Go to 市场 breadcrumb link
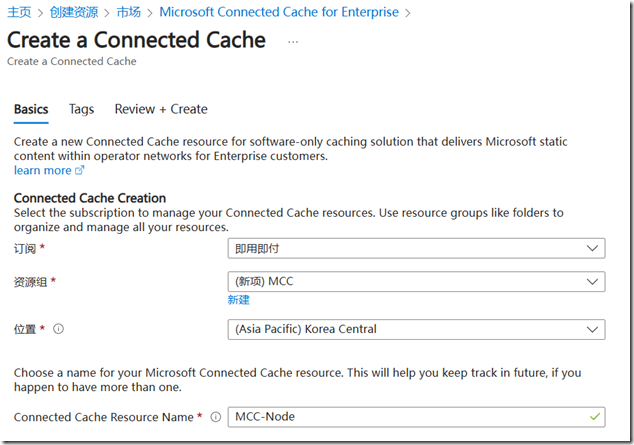 [129, 12]
